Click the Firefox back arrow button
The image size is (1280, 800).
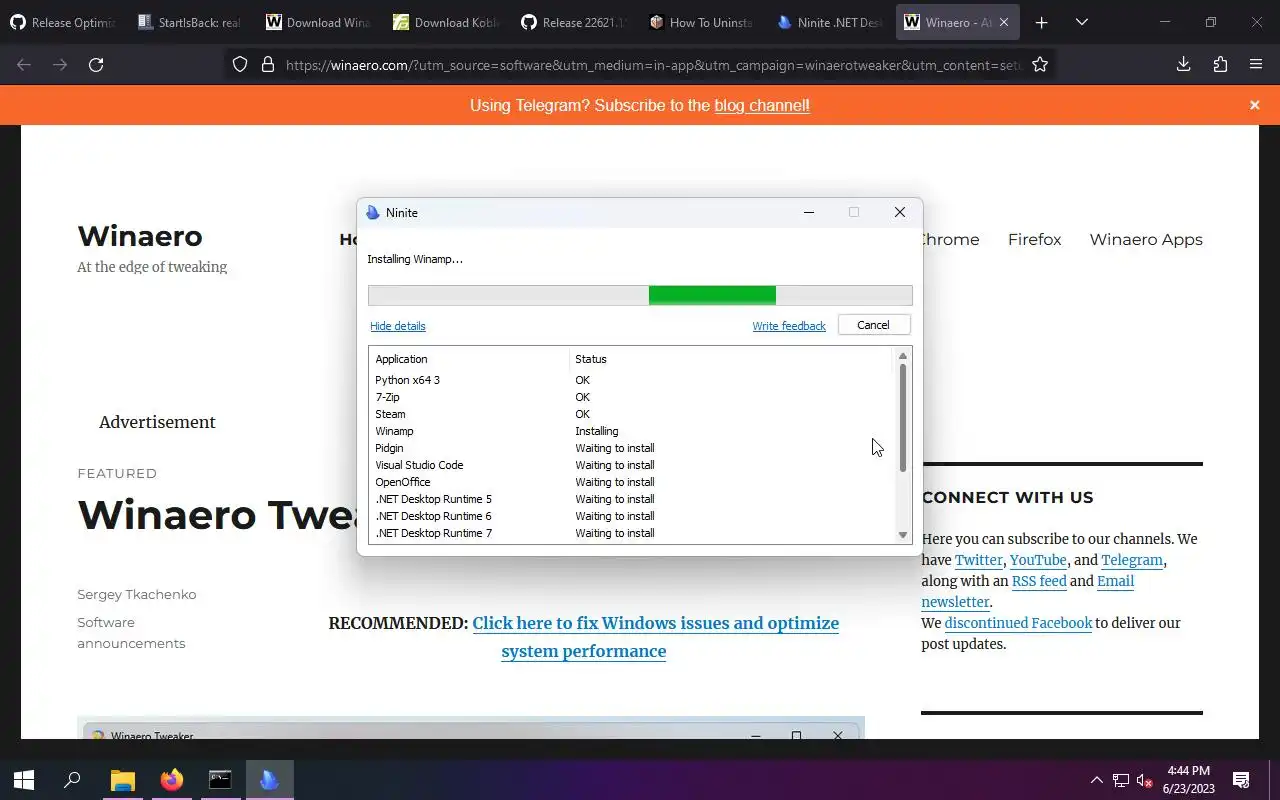pos(24,65)
